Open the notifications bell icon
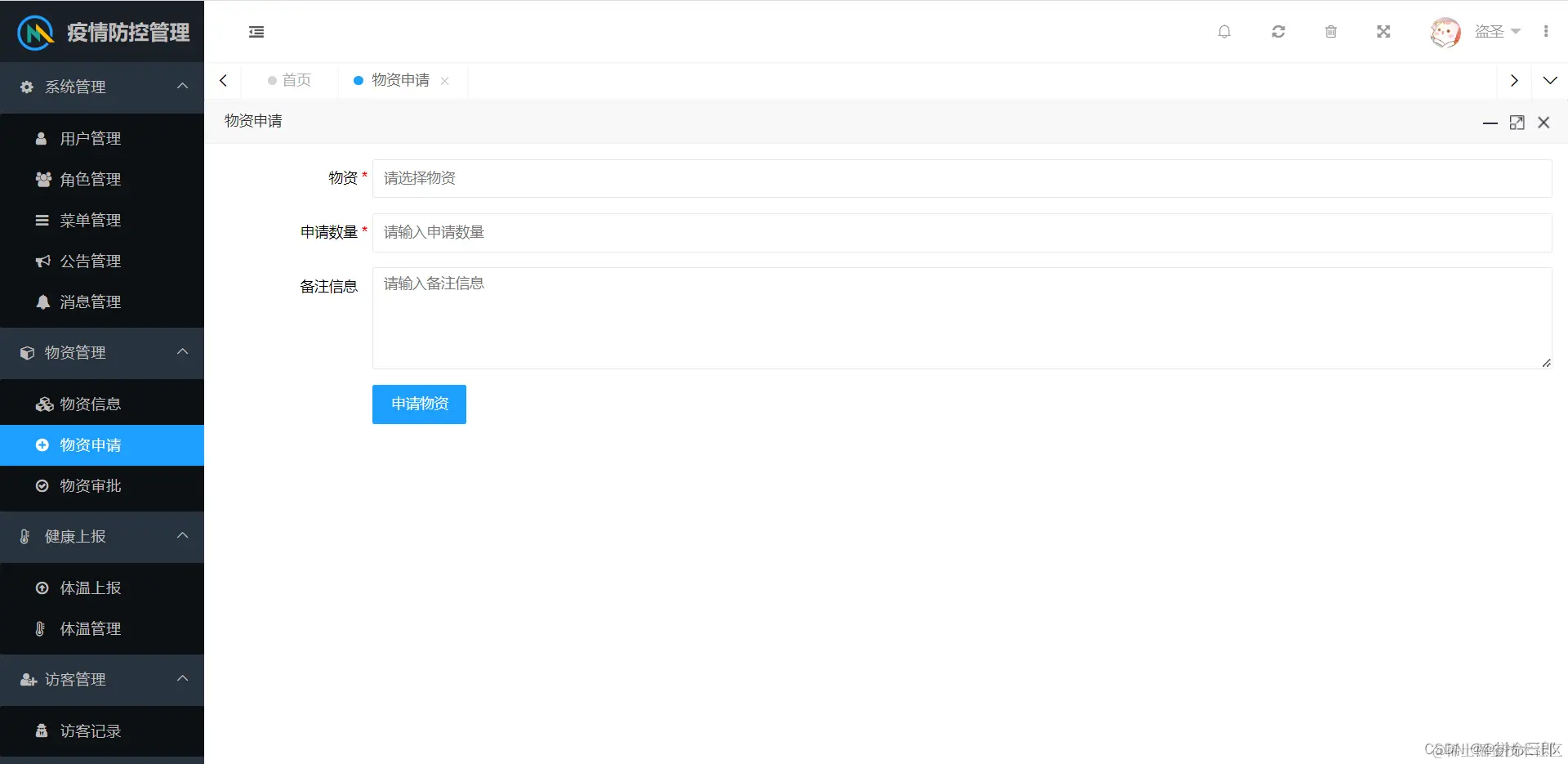This screenshot has height=764, width=1568. pyautogui.click(x=1224, y=32)
